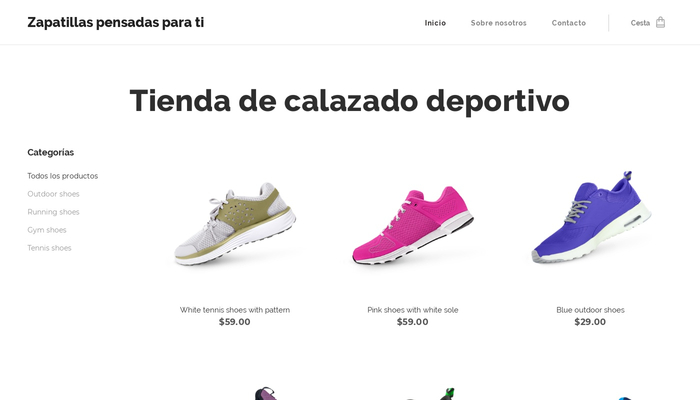Click the site title Zapatillas pensadas para ti
Image resolution: width=700 pixels, height=400 pixels.
click(x=116, y=22)
